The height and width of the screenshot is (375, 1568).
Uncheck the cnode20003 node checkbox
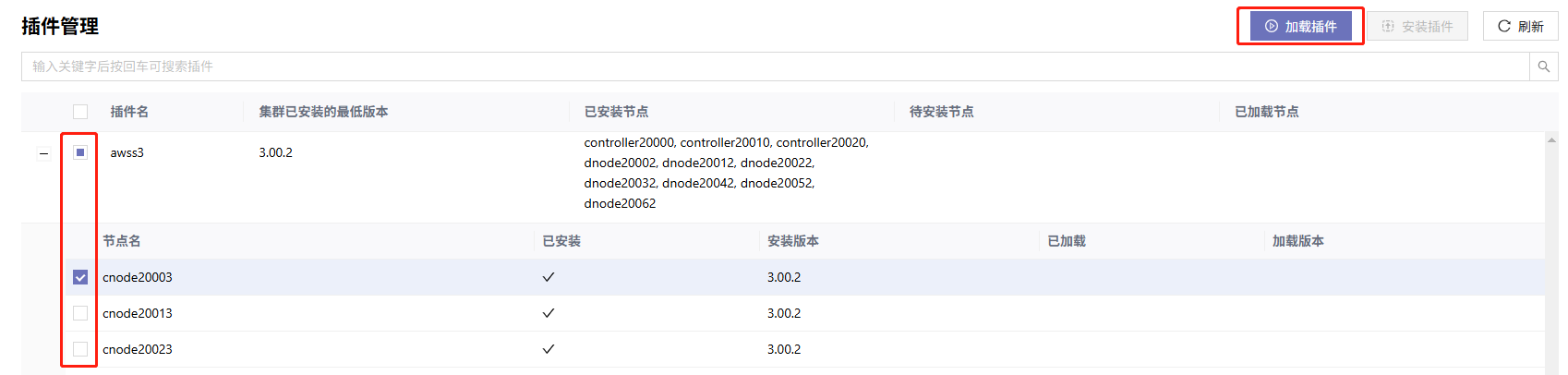tap(80, 277)
